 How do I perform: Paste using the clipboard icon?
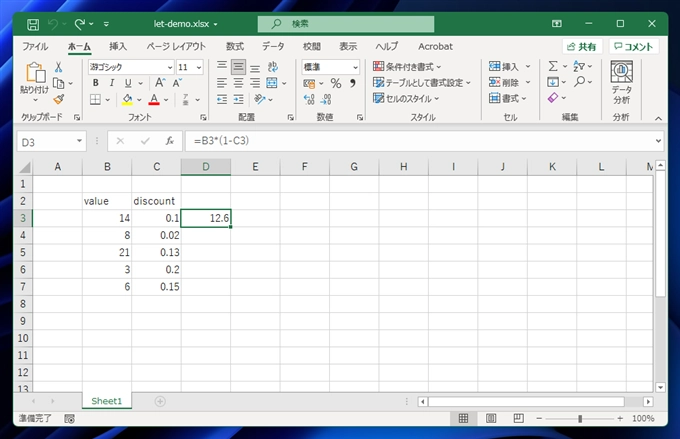pyautogui.click(x=35, y=72)
